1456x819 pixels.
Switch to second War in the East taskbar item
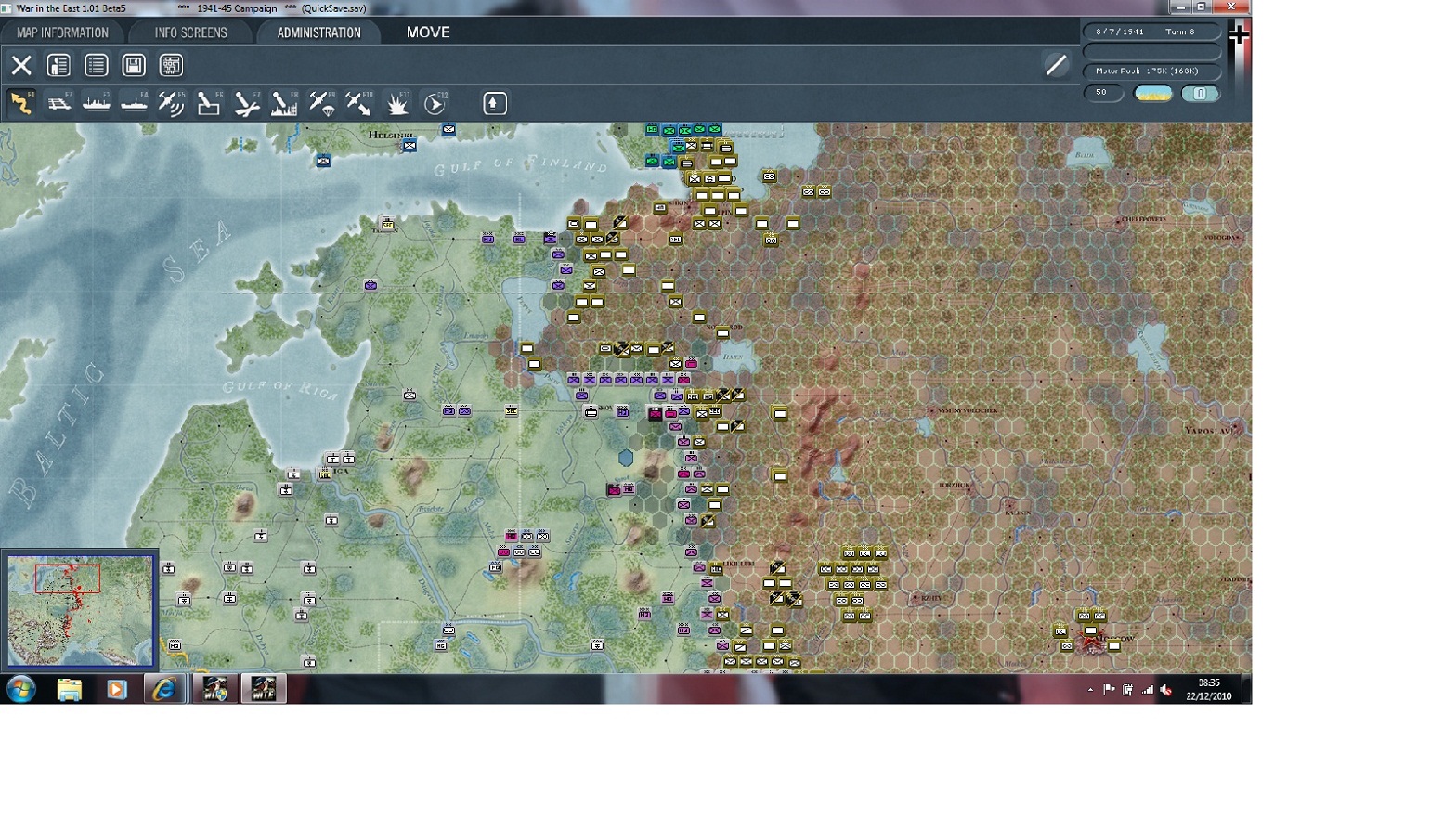pos(264,689)
